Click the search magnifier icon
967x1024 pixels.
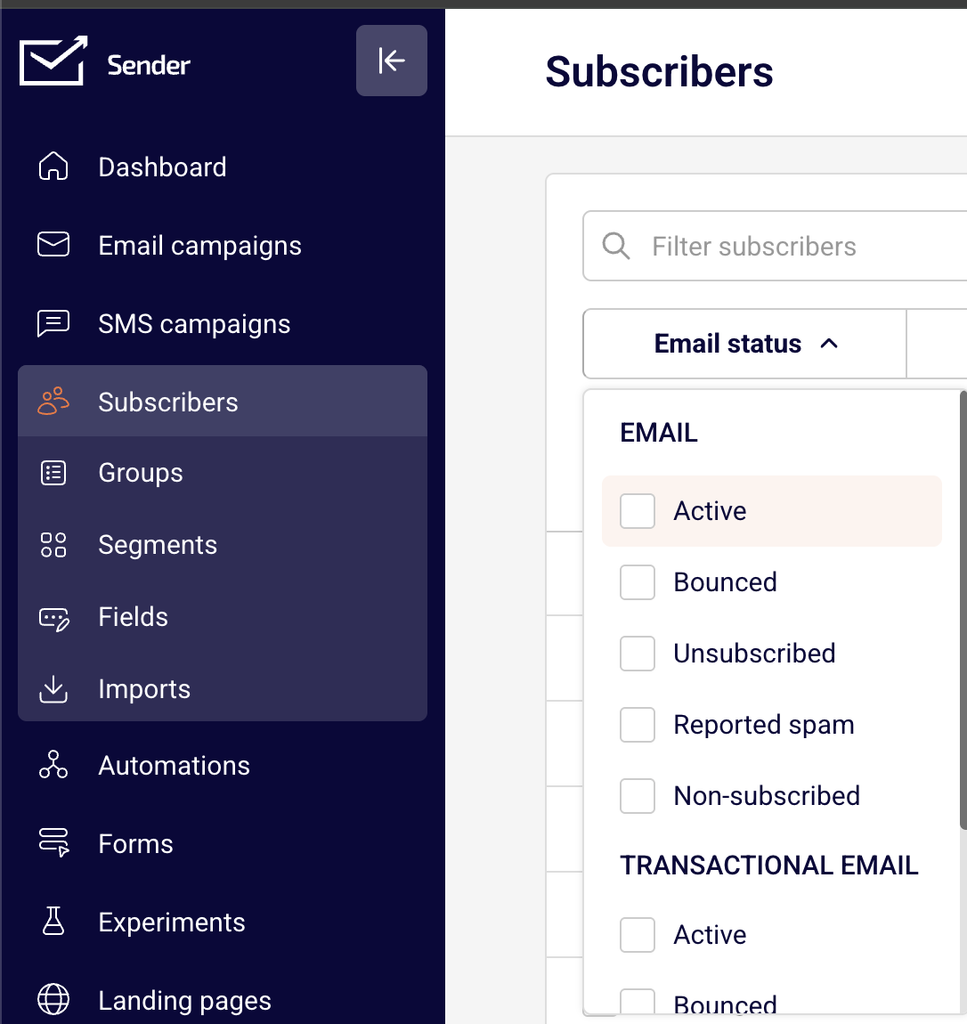tap(616, 246)
